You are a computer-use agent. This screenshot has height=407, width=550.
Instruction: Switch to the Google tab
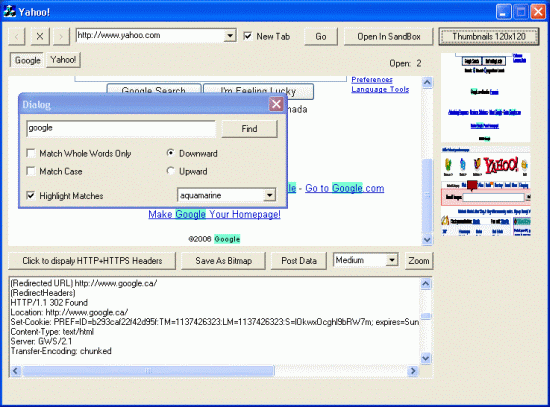(27, 60)
